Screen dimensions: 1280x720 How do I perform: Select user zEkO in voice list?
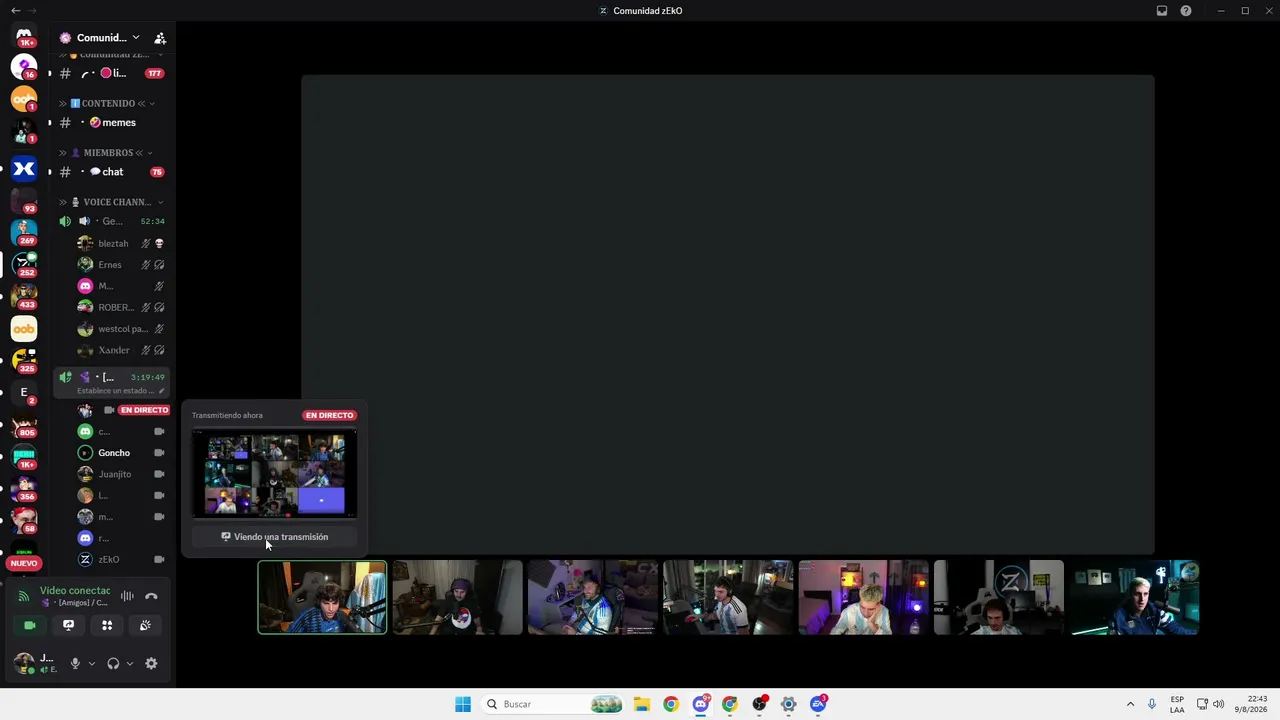tap(121, 560)
